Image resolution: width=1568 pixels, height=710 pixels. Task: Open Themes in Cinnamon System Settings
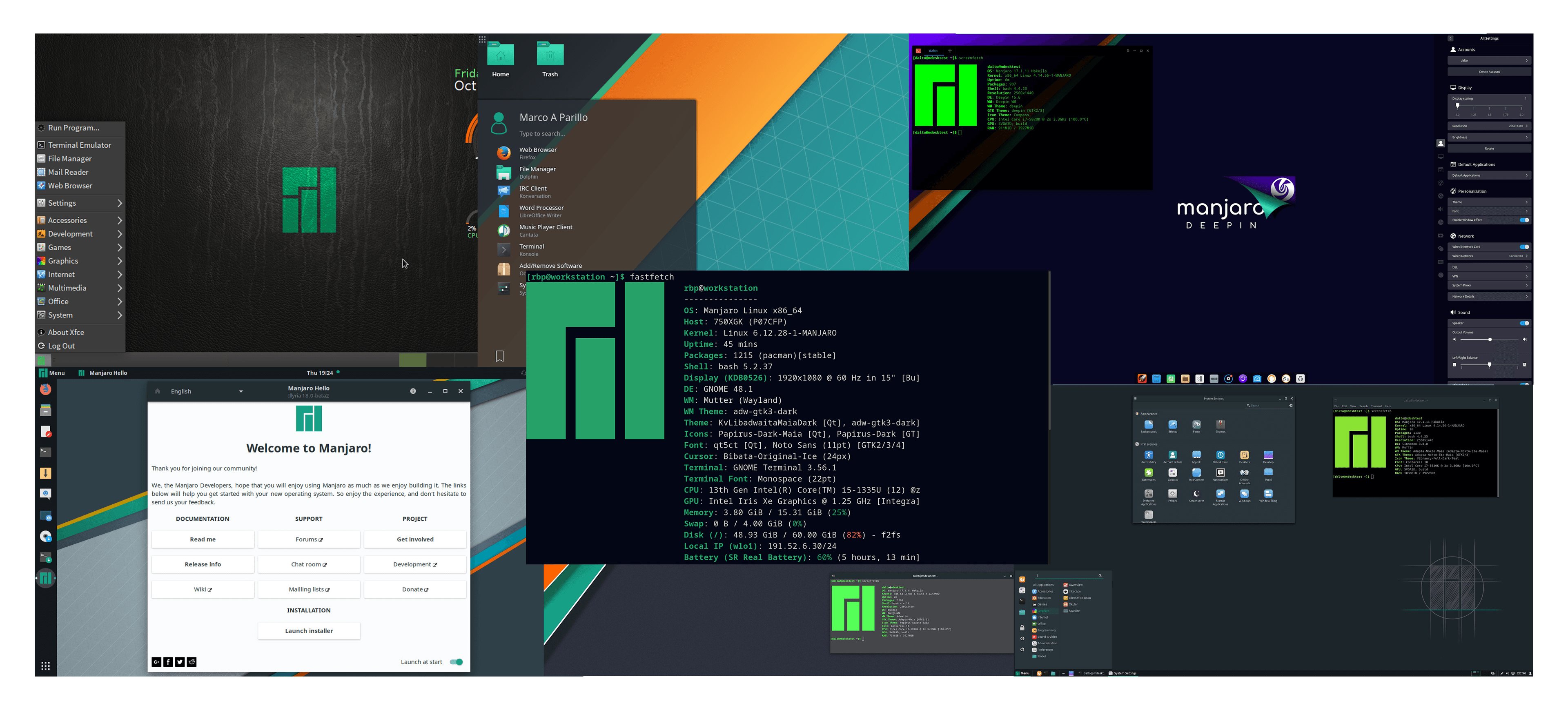tap(1221, 426)
